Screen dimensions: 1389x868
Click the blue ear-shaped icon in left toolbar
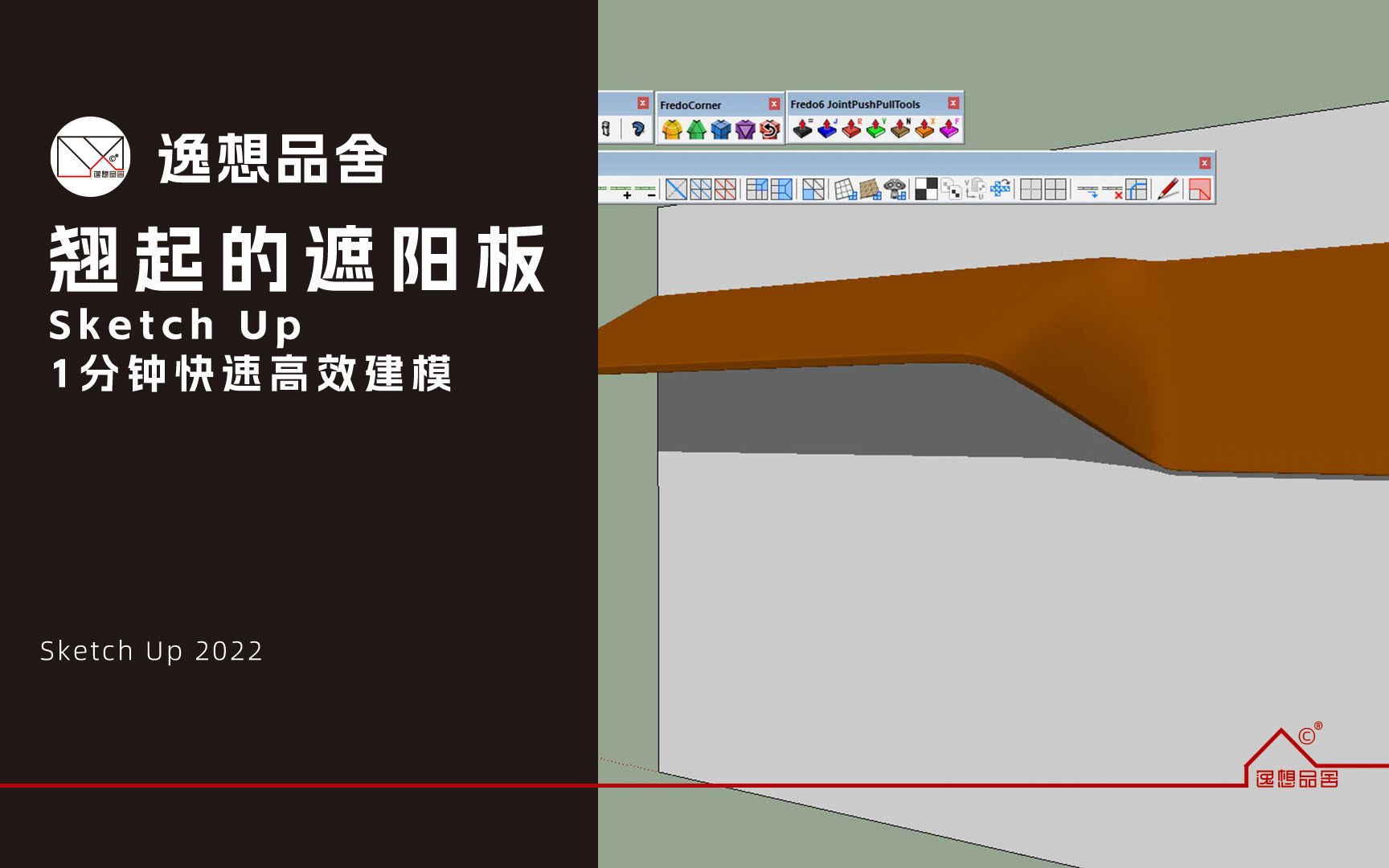tap(638, 129)
